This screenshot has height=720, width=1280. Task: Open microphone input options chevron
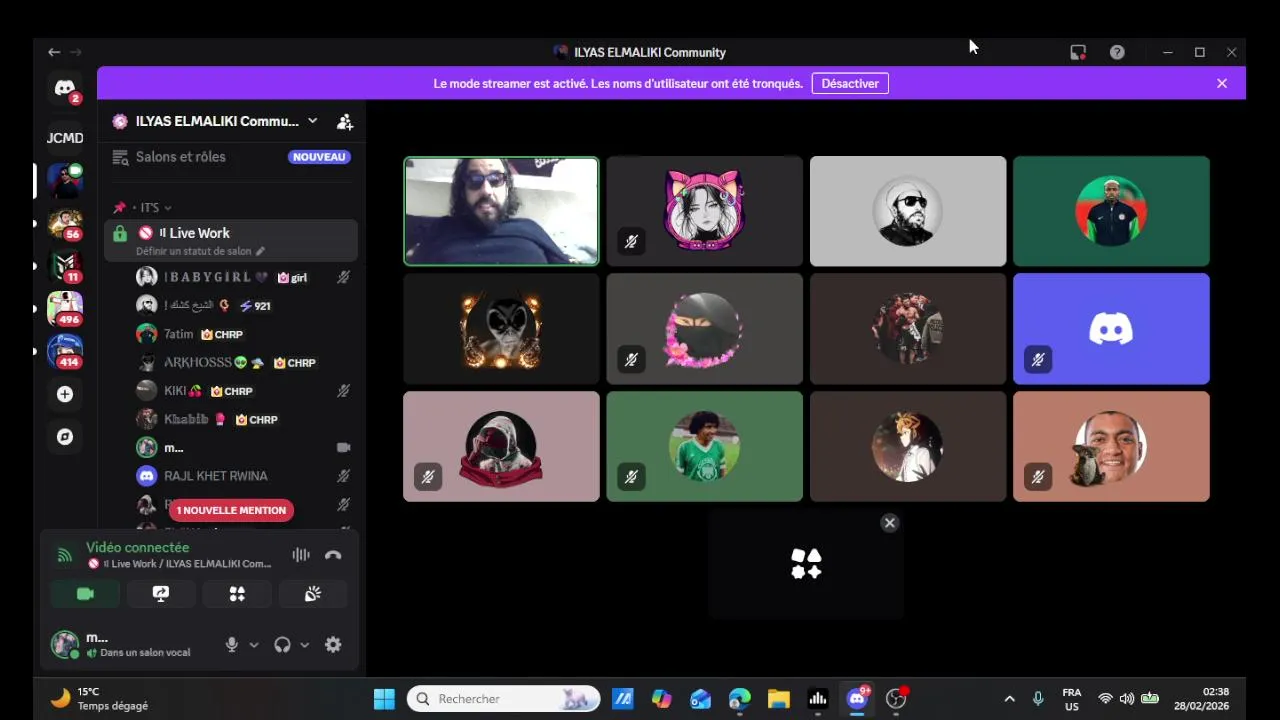coord(254,645)
